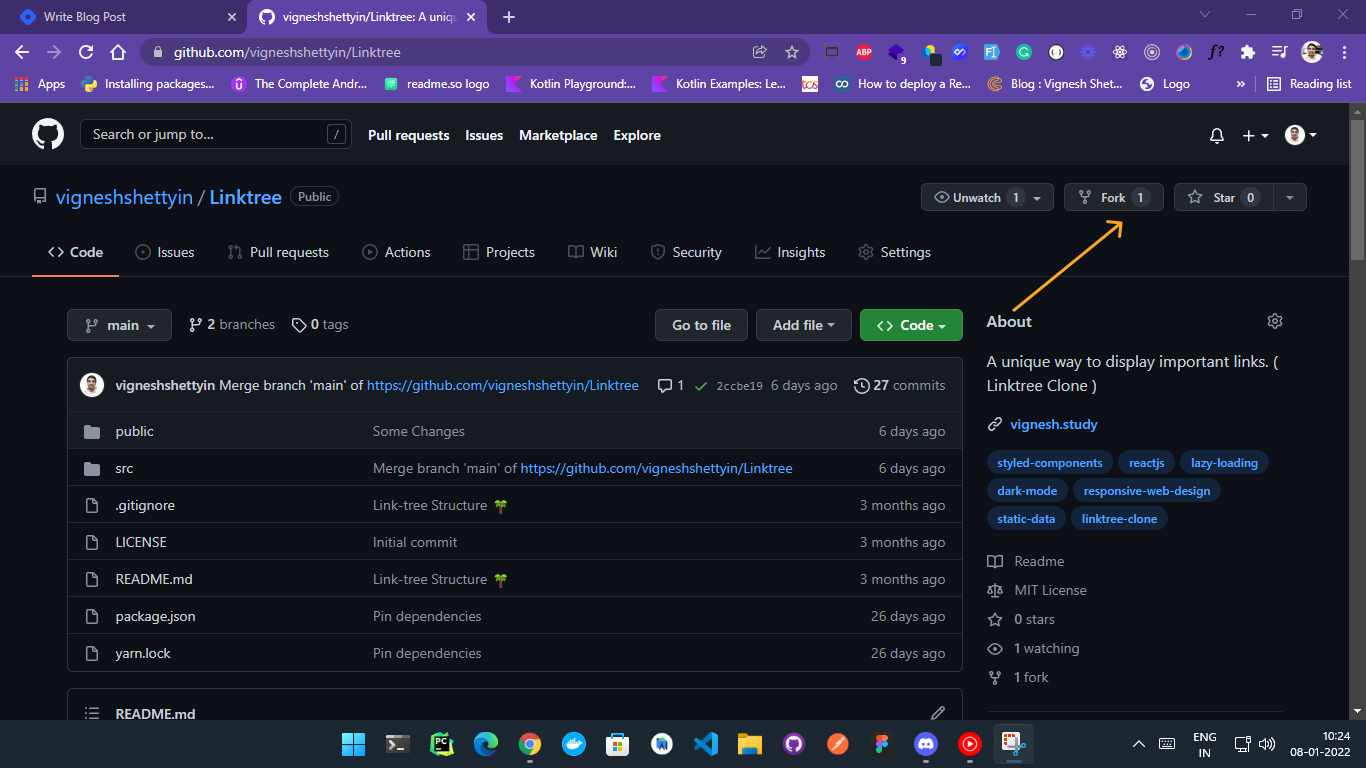The height and width of the screenshot is (768, 1366).
Task: Bookmark page with star icon in address bar
Action: 792,52
